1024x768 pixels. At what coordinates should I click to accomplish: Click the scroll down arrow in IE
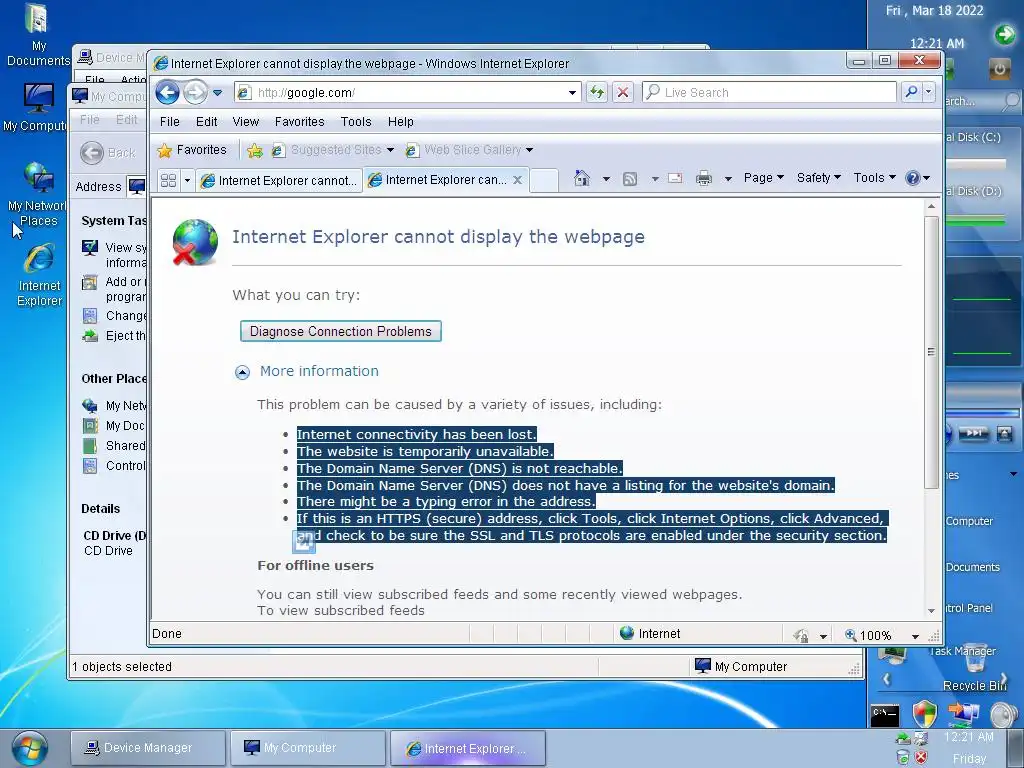pyautogui.click(x=931, y=611)
